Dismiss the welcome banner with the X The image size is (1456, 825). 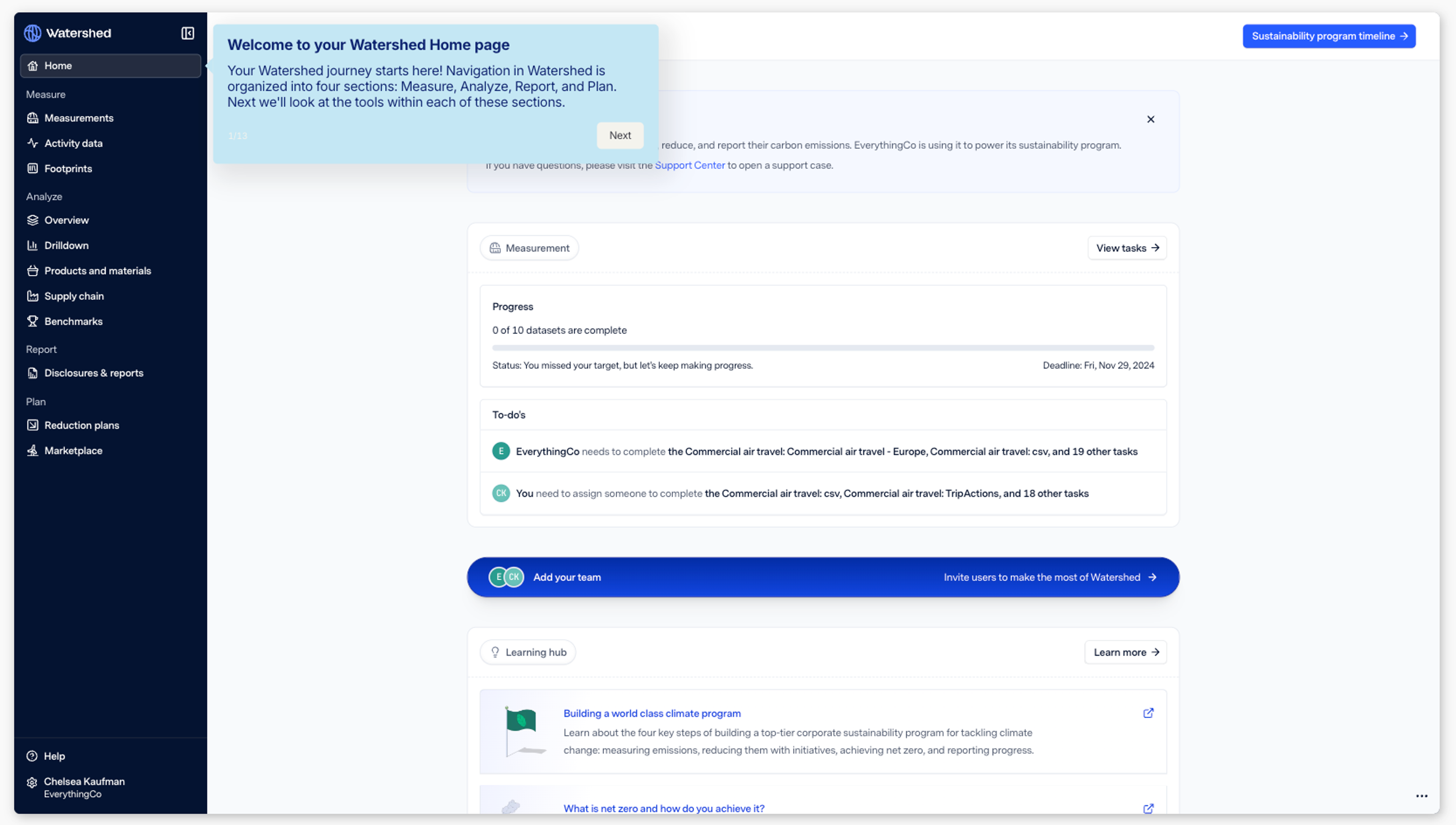(x=1150, y=119)
